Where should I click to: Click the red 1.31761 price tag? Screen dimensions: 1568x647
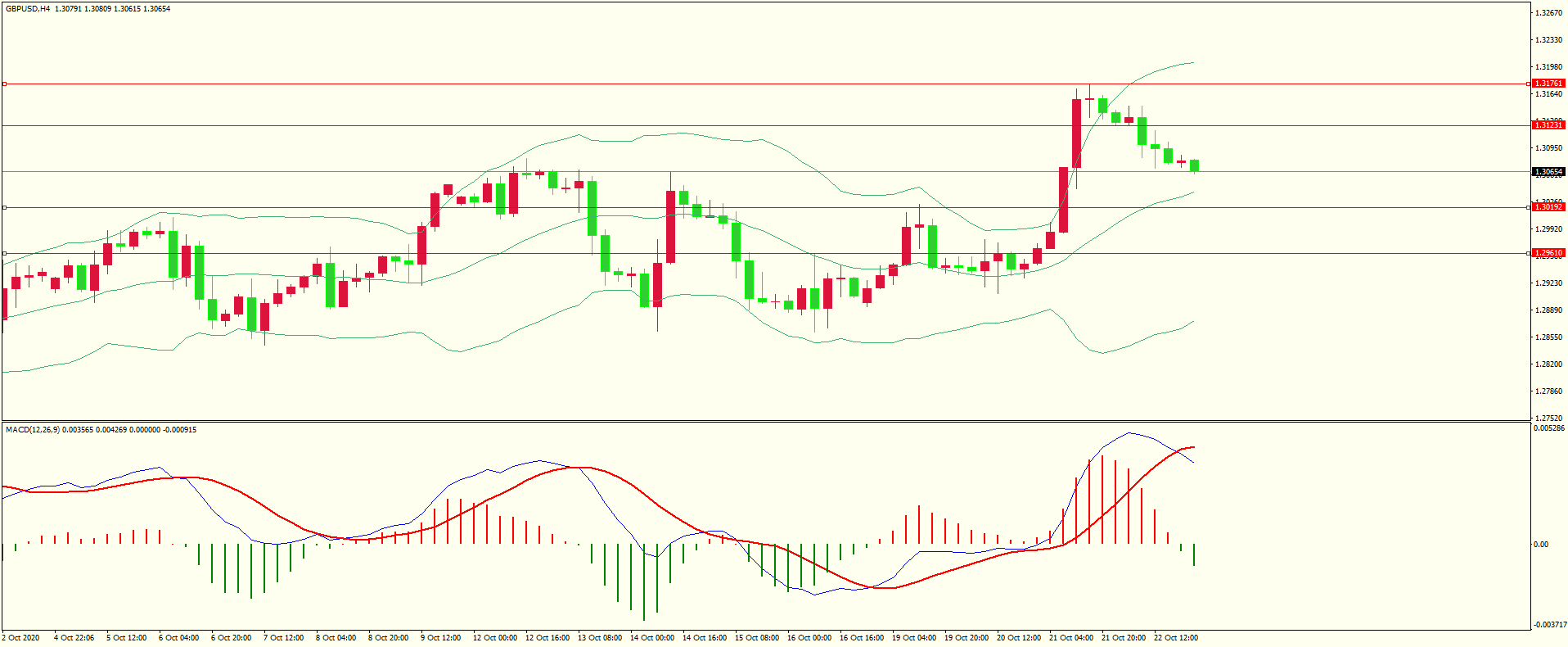1548,84
